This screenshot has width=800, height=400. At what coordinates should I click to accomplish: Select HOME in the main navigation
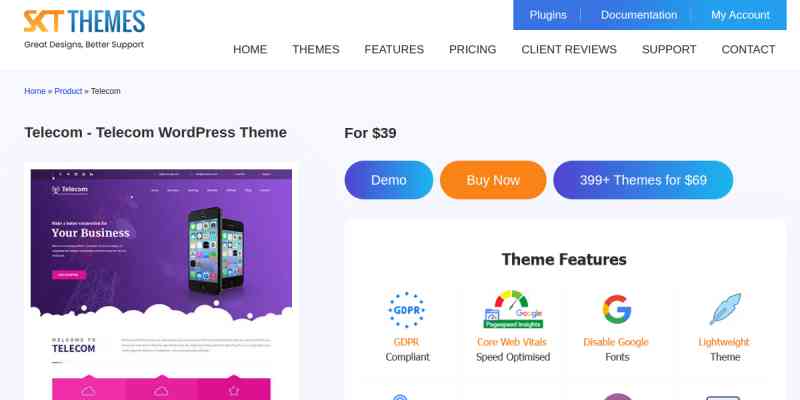tap(250, 49)
